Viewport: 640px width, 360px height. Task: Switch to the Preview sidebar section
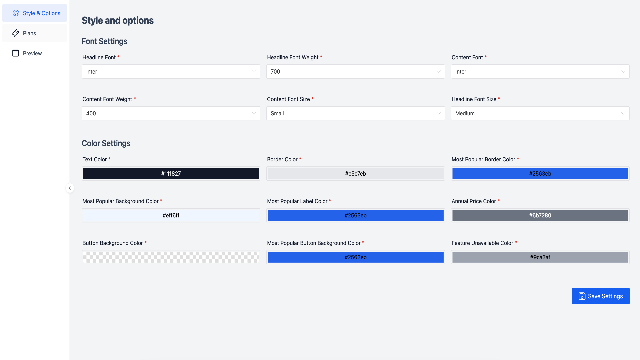click(35, 53)
